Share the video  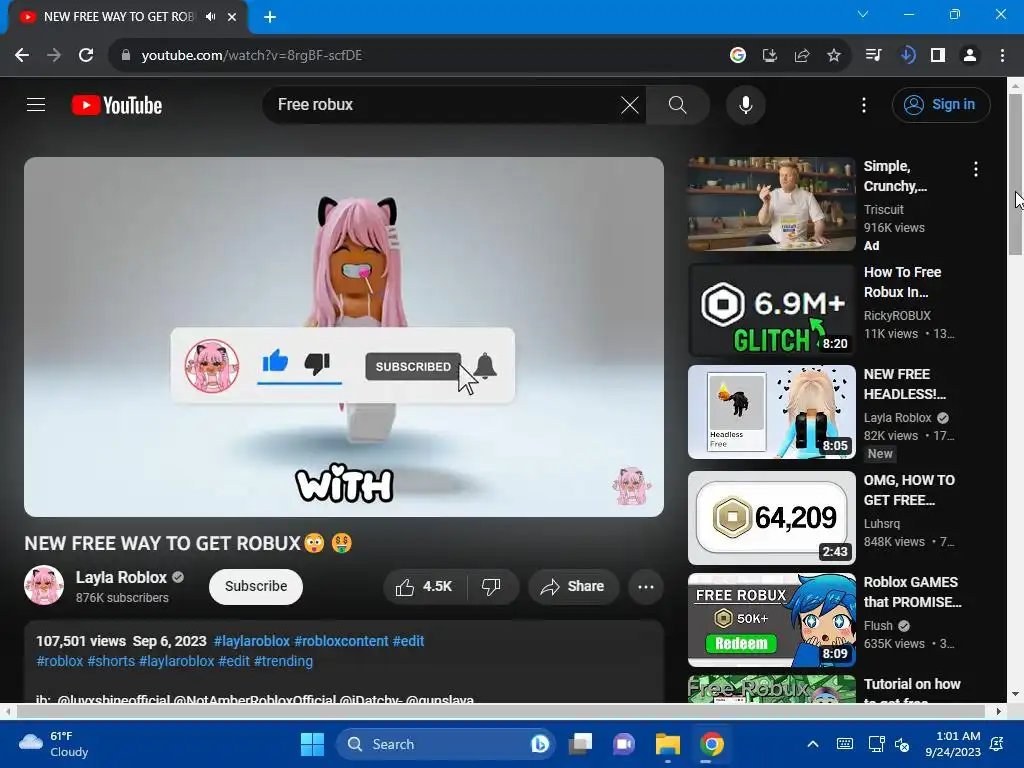573,586
